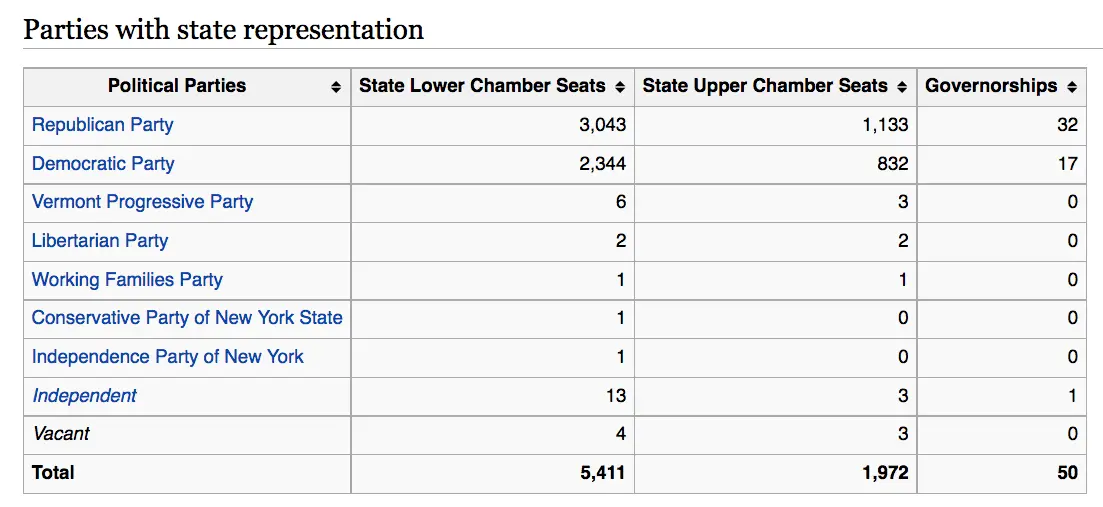Click the Political Parties column header text
Viewport: 1103px width, 507px height.
(177, 86)
